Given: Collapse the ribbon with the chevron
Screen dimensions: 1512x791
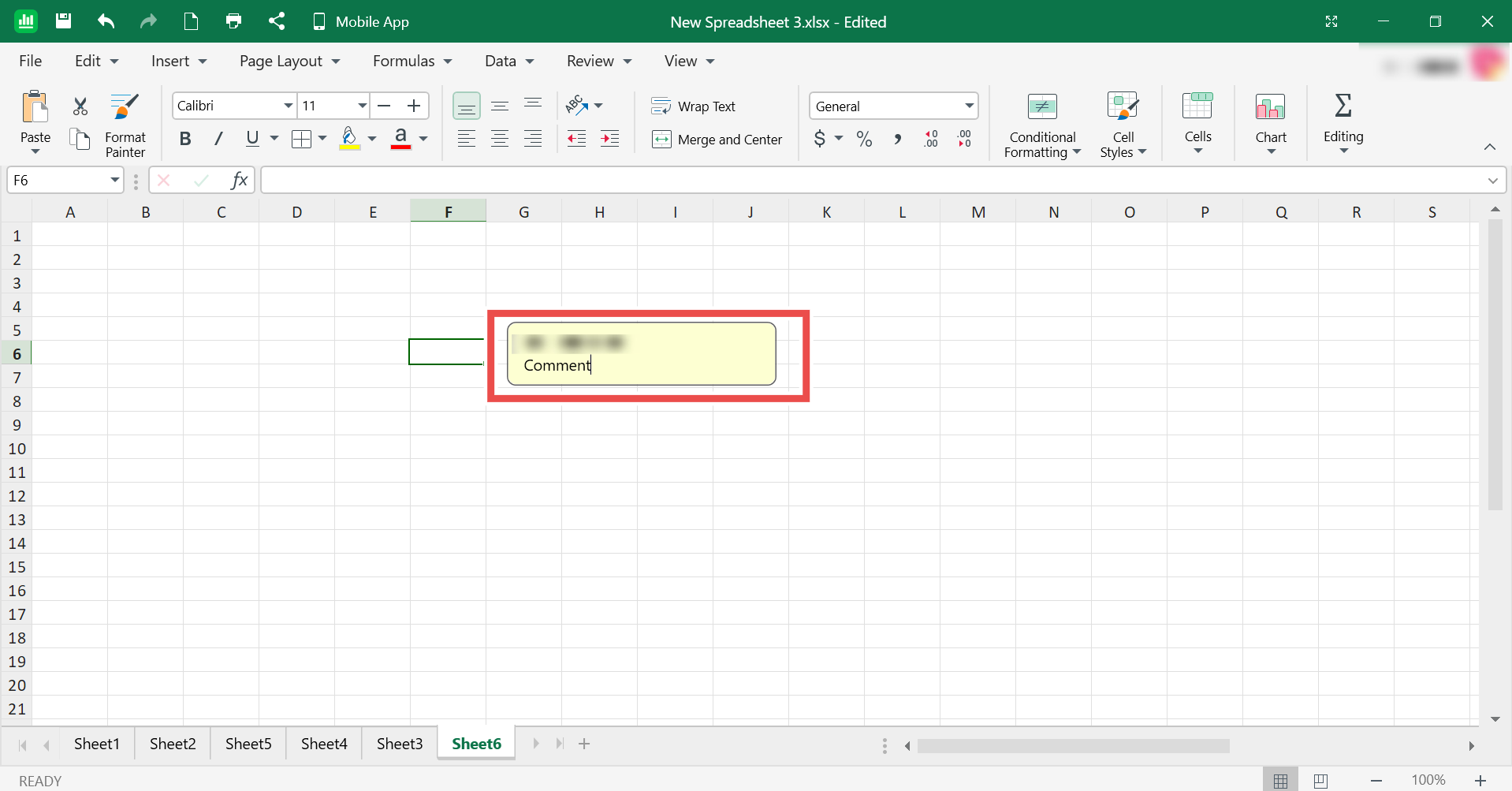Looking at the screenshot, I should click(x=1490, y=147).
